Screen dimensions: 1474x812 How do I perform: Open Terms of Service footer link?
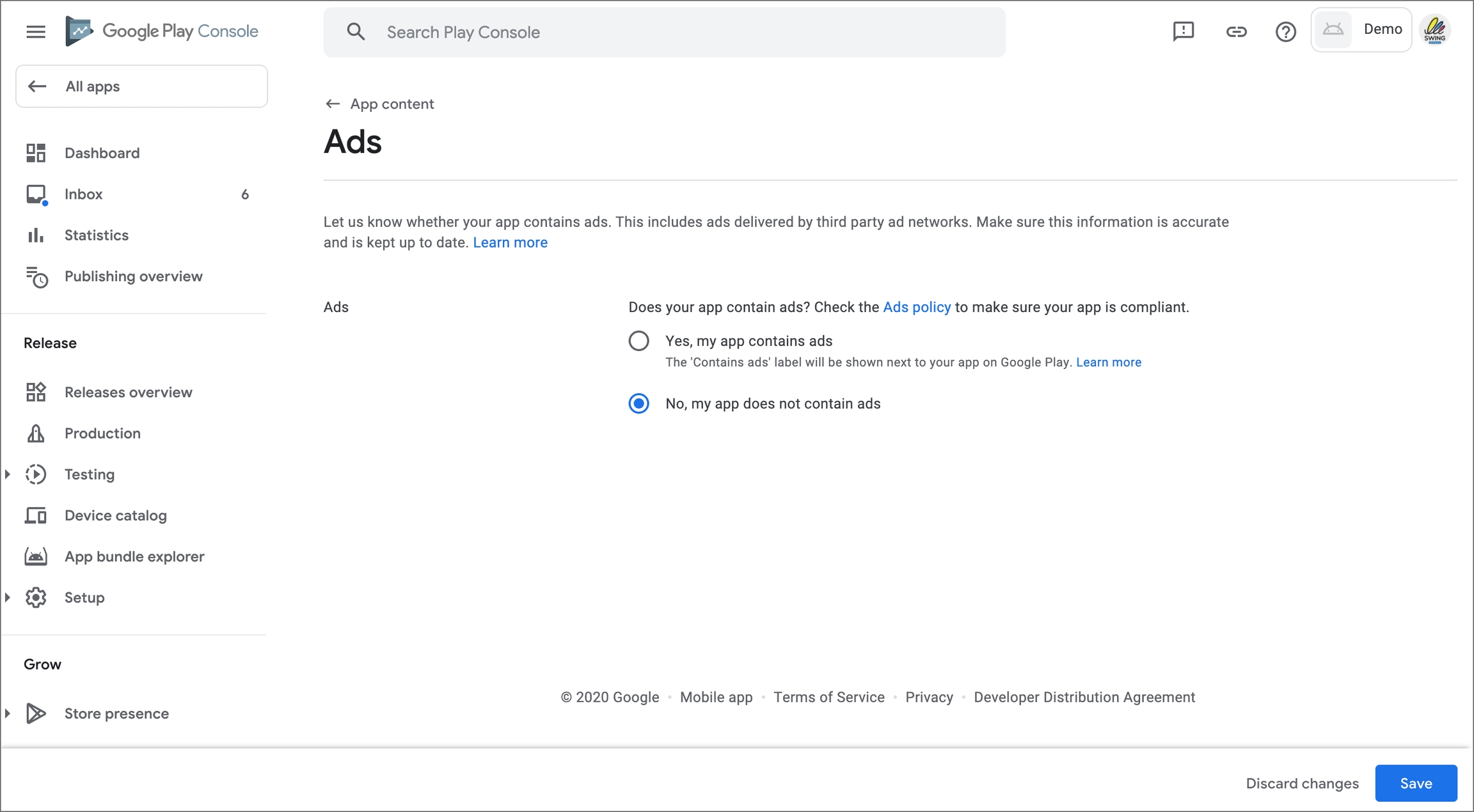pyautogui.click(x=828, y=697)
